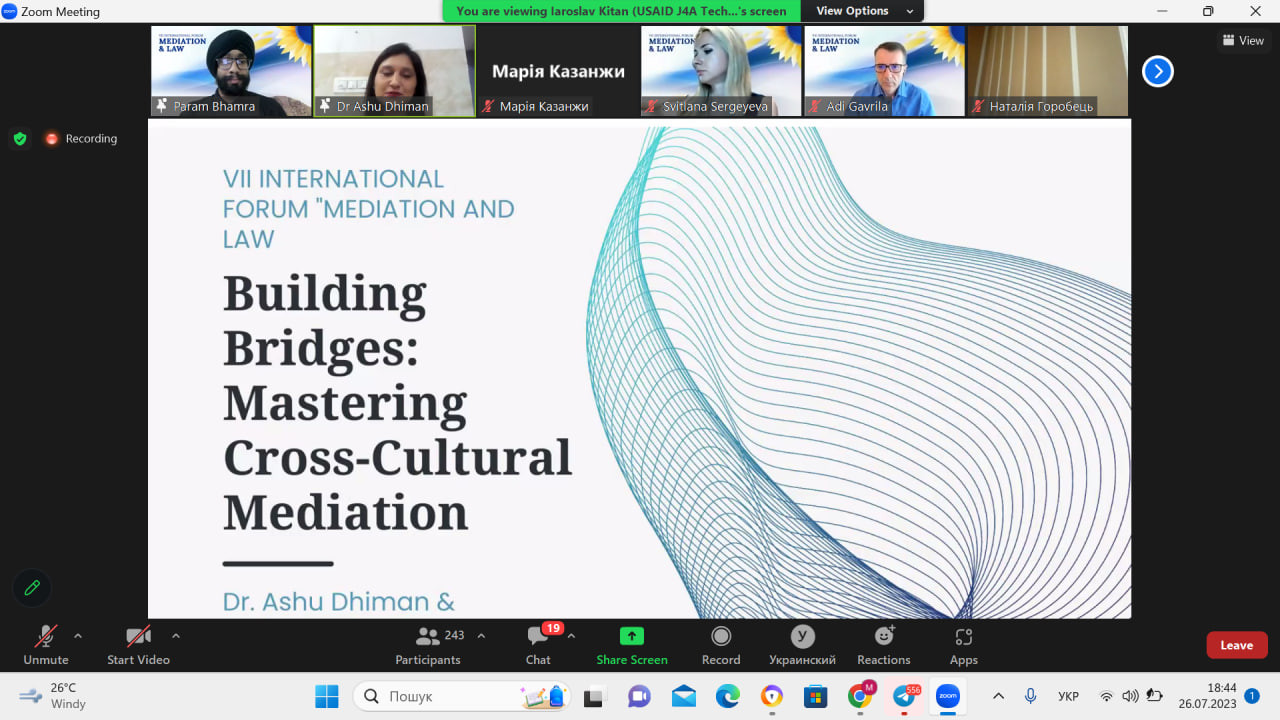Screen dimensions: 1280x720
Task: Expand the Participants caret menu
Action: pyautogui.click(x=481, y=635)
